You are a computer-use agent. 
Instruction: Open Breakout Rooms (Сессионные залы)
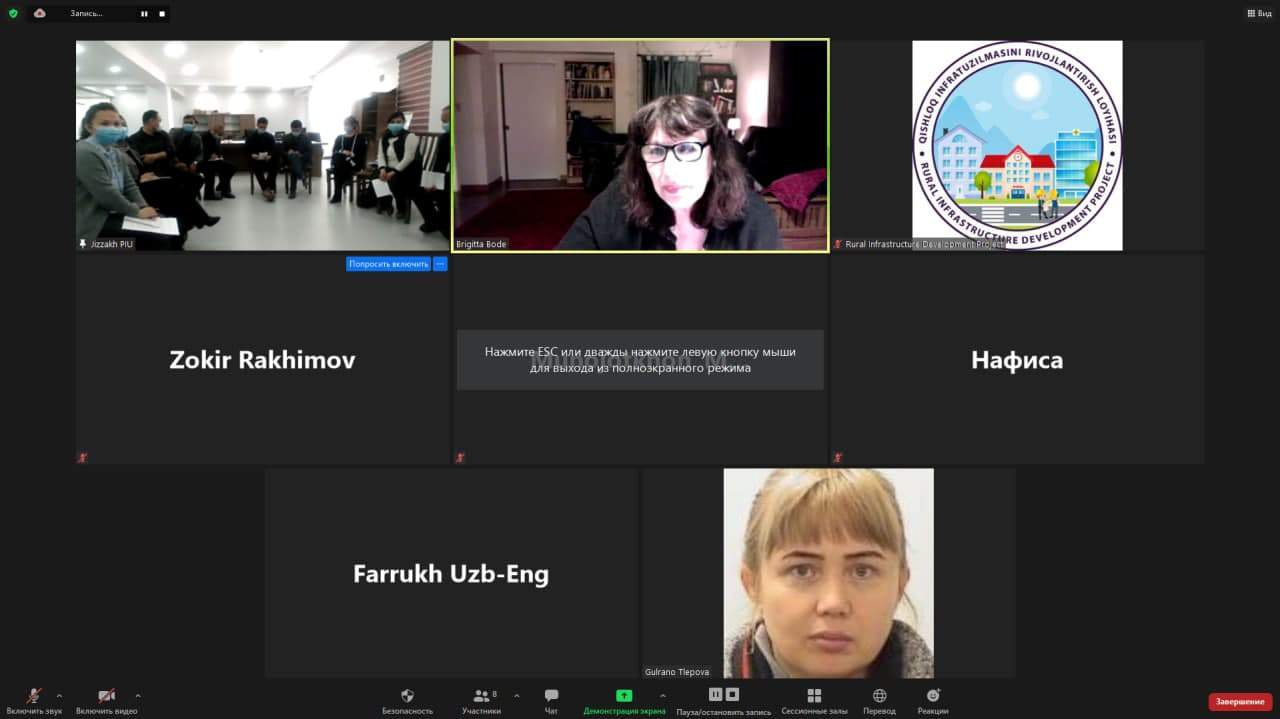[x=814, y=696]
